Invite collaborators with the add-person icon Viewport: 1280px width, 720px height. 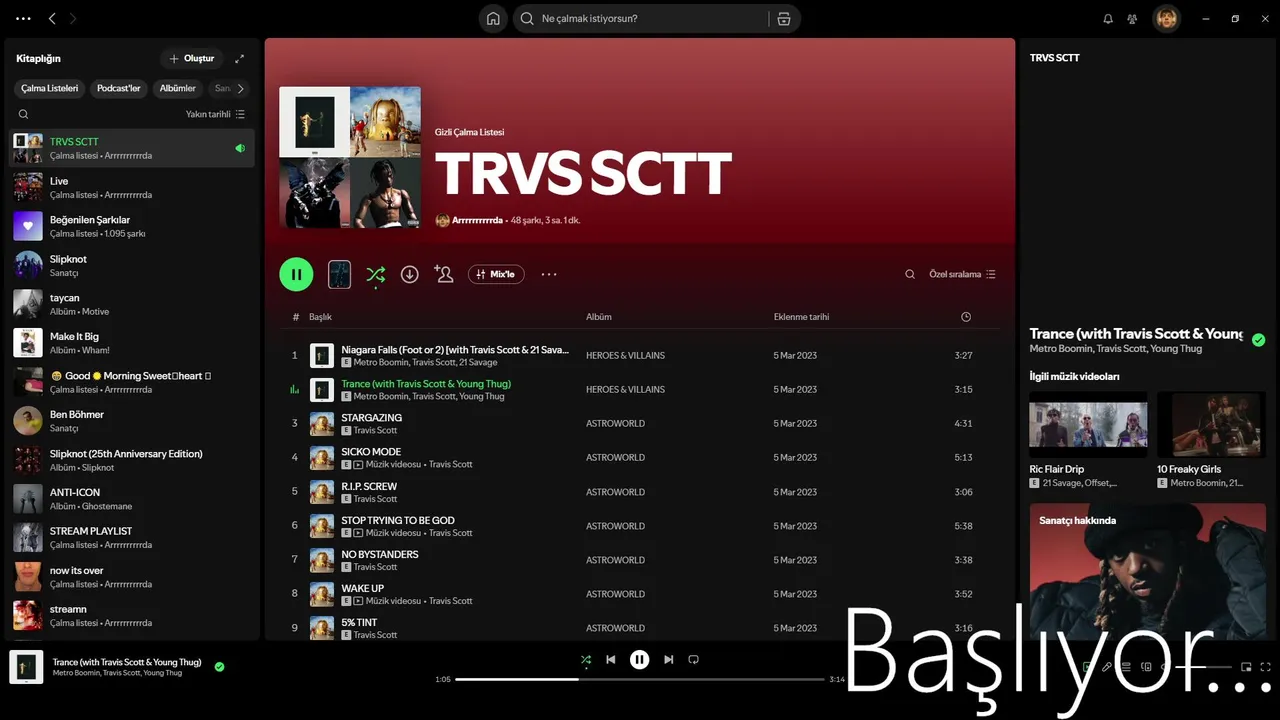444,274
